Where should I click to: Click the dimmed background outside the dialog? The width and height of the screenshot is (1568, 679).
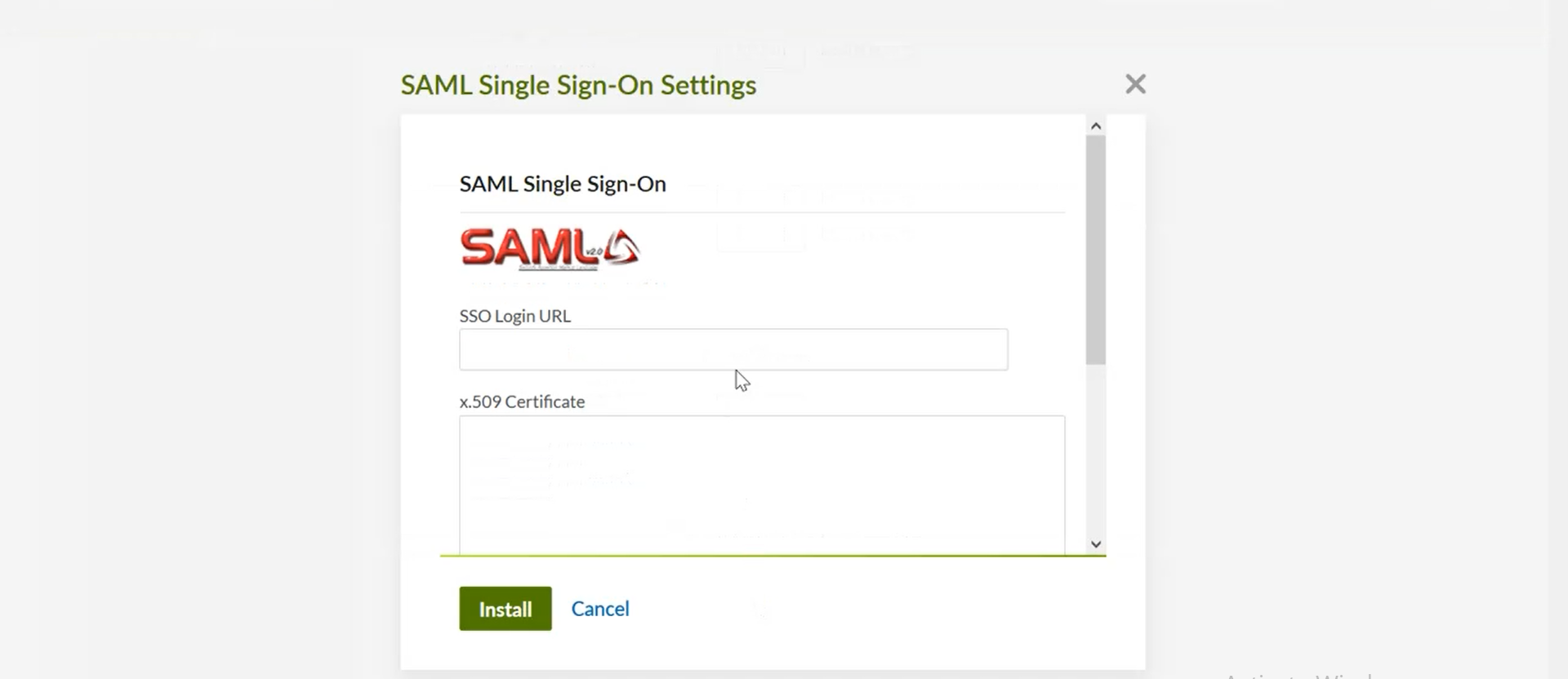pos(163,326)
